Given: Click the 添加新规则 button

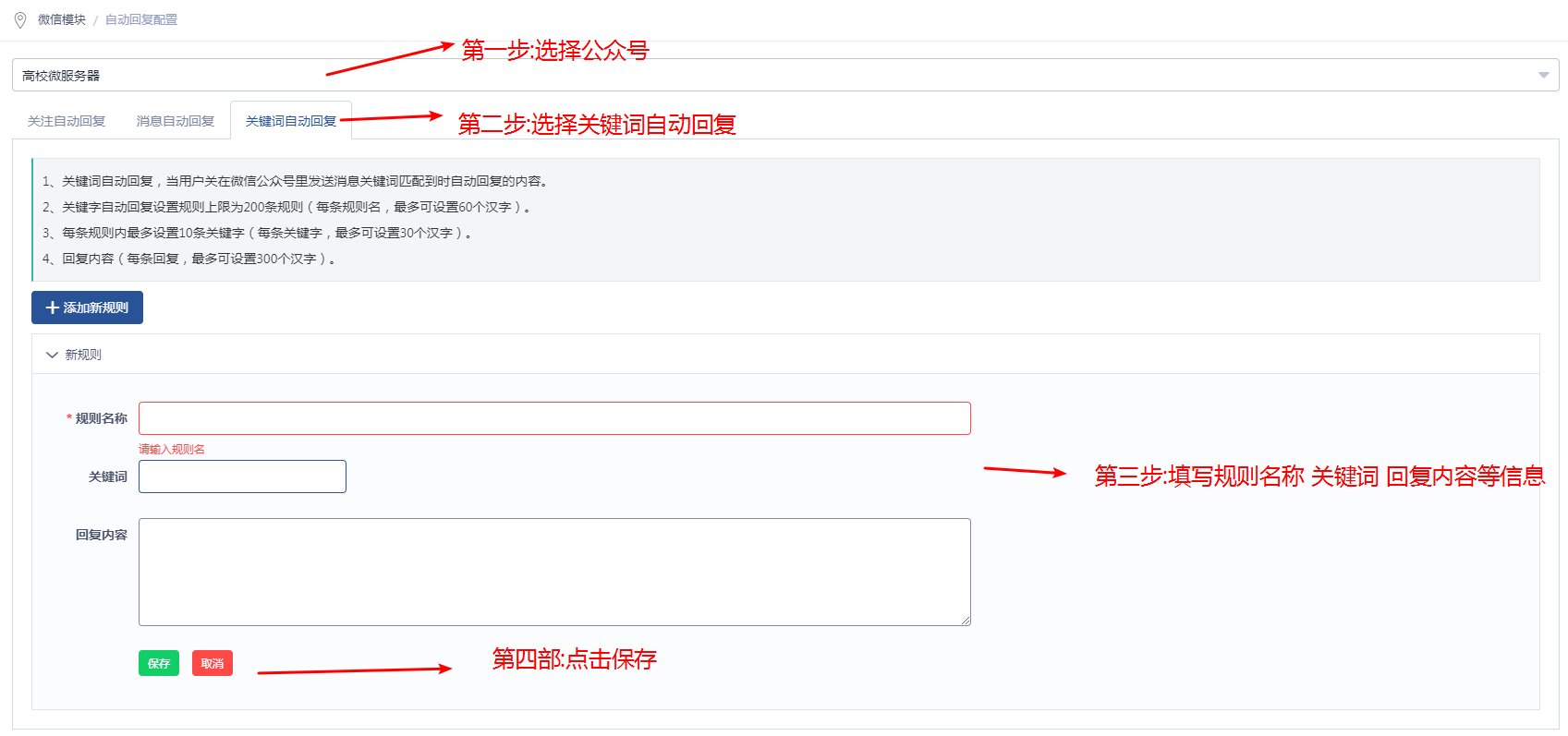Looking at the screenshot, I should pyautogui.click(x=87, y=308).
